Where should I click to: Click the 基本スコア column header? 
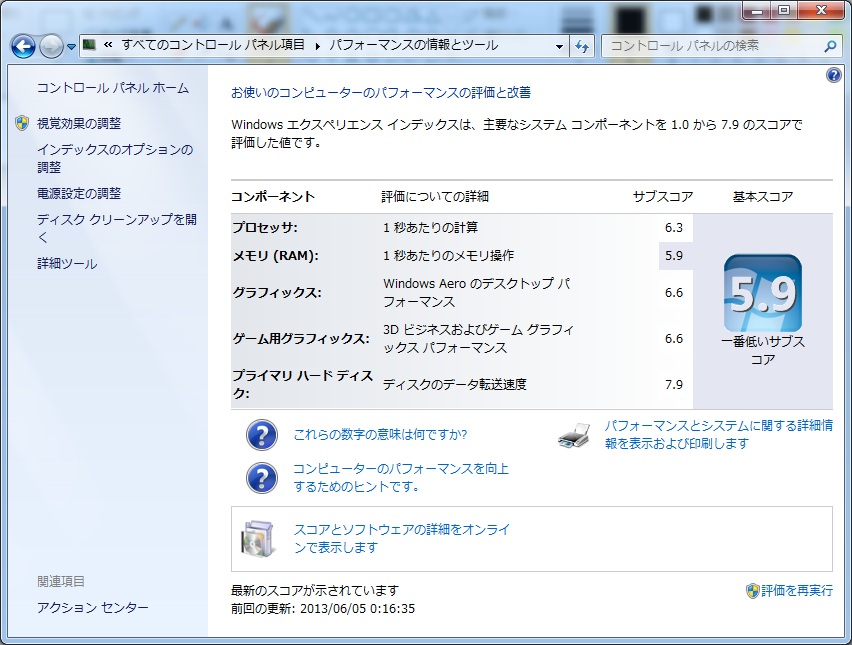tap(763, 196)
